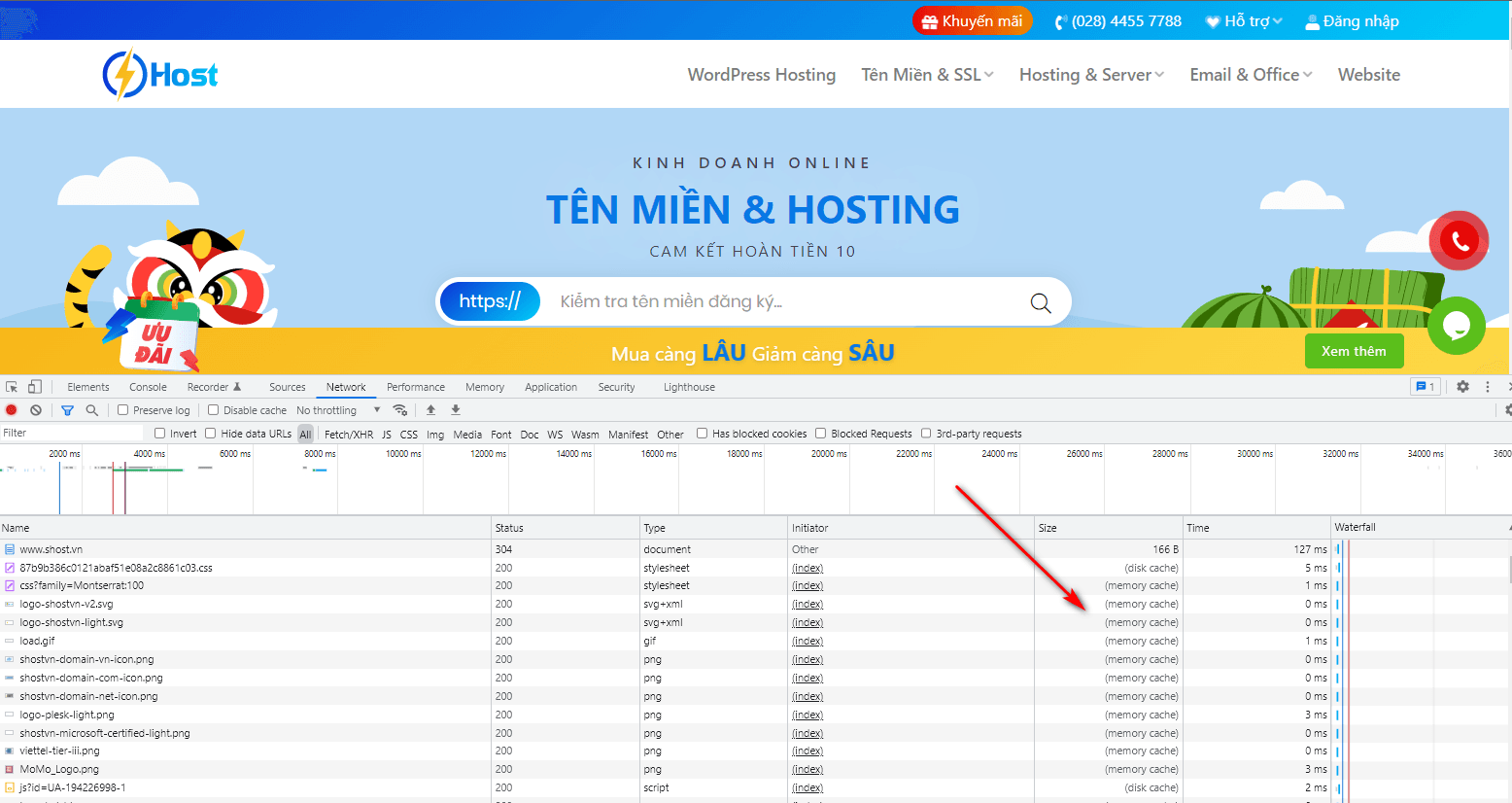Enable the Invert filter checkbox

[x=161, y=433]
